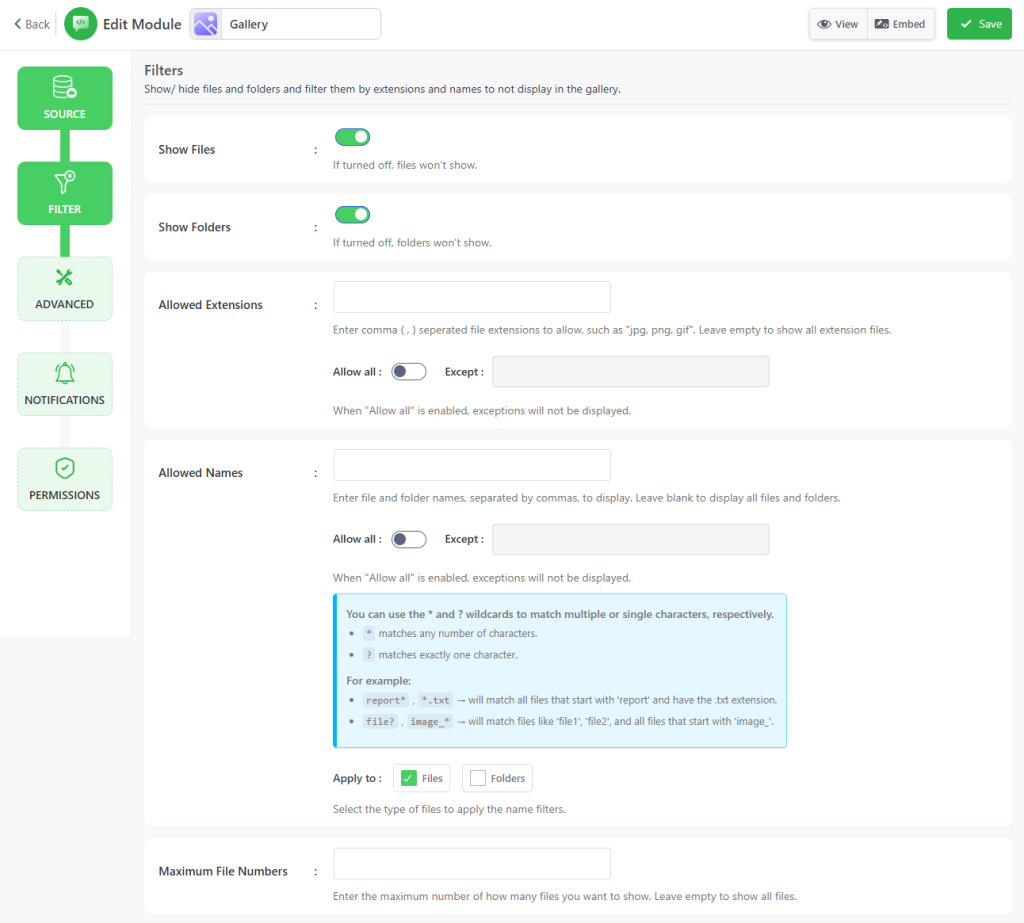1024x923 pixels.
Task: Click the green Edit Module code icon
Action: 81,24
